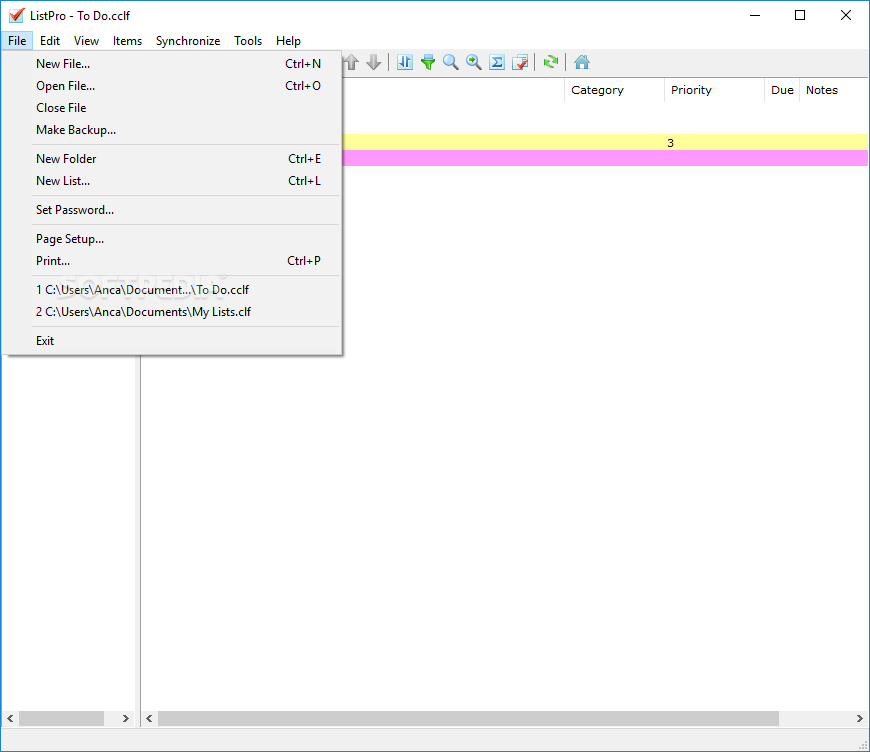Choose Print... menu entry
Viewport: 870px width, 752px height.
click(x=172, y=261)
